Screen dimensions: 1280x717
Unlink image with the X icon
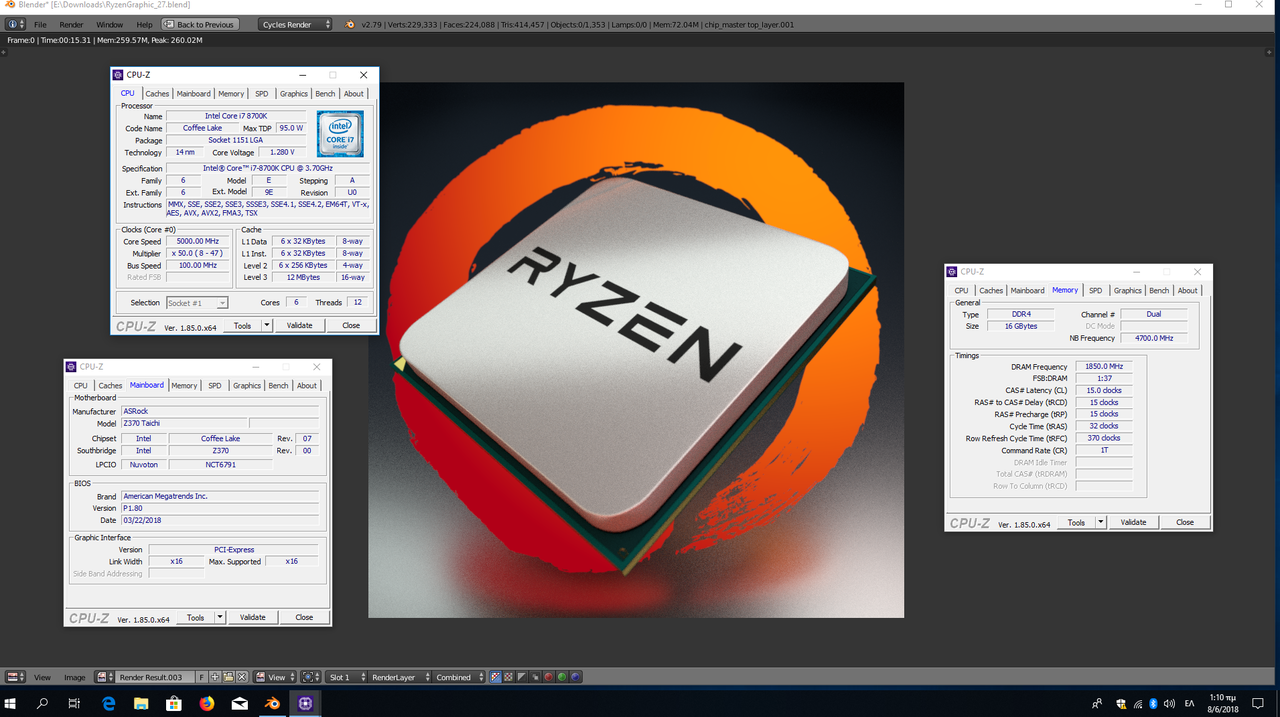[x=242, y=677]
